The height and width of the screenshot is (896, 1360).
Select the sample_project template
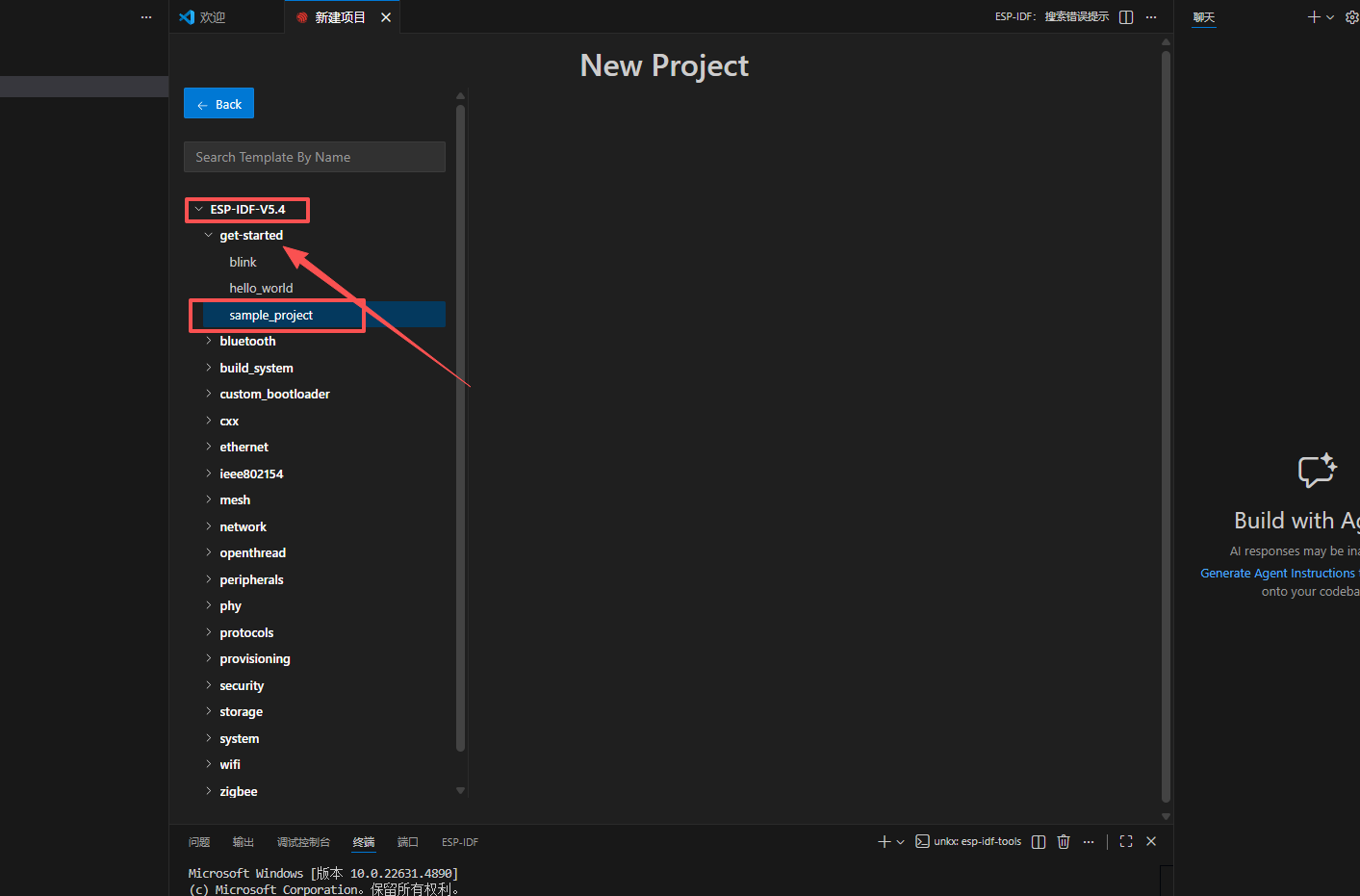coord(270,315)
